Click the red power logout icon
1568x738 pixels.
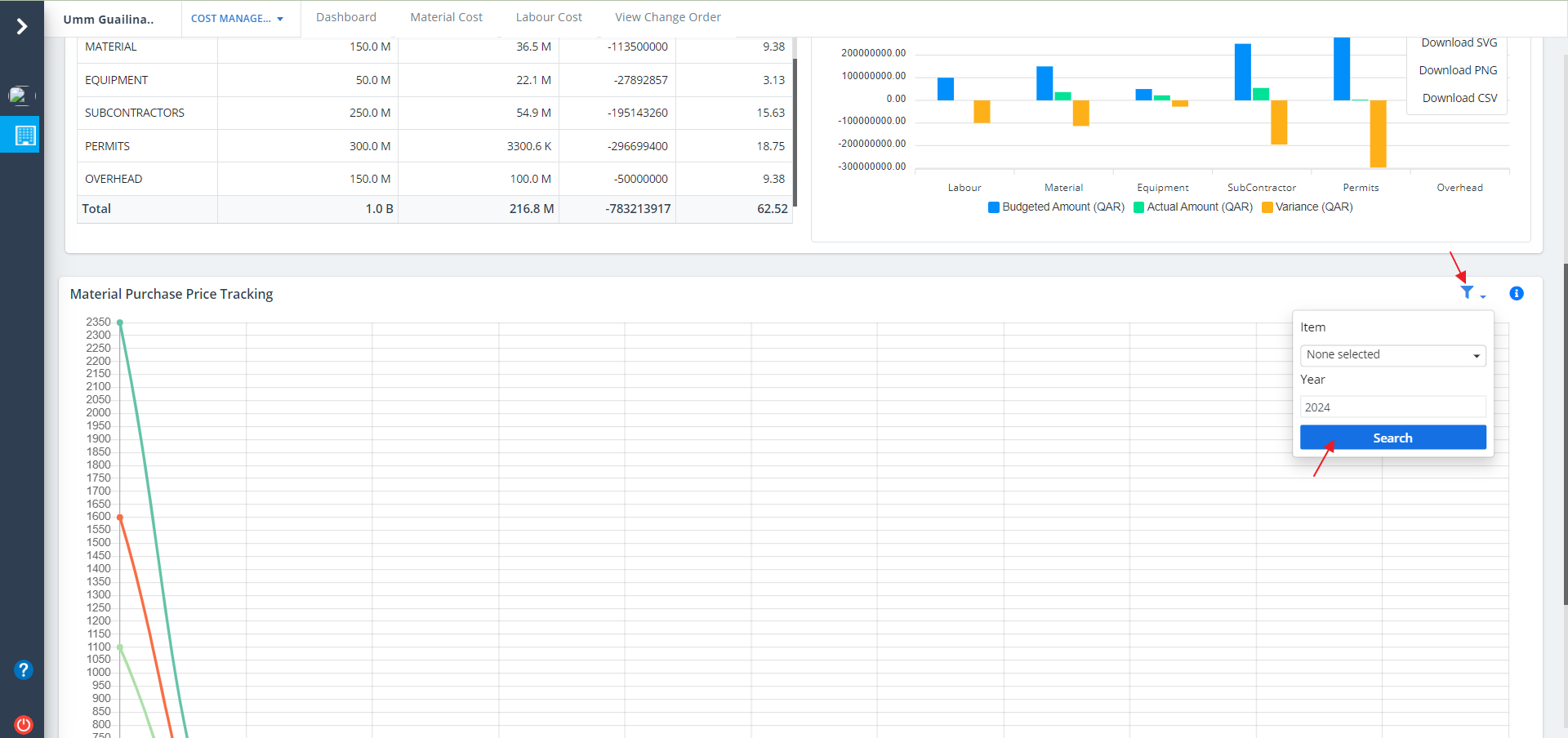click(24, 724)
